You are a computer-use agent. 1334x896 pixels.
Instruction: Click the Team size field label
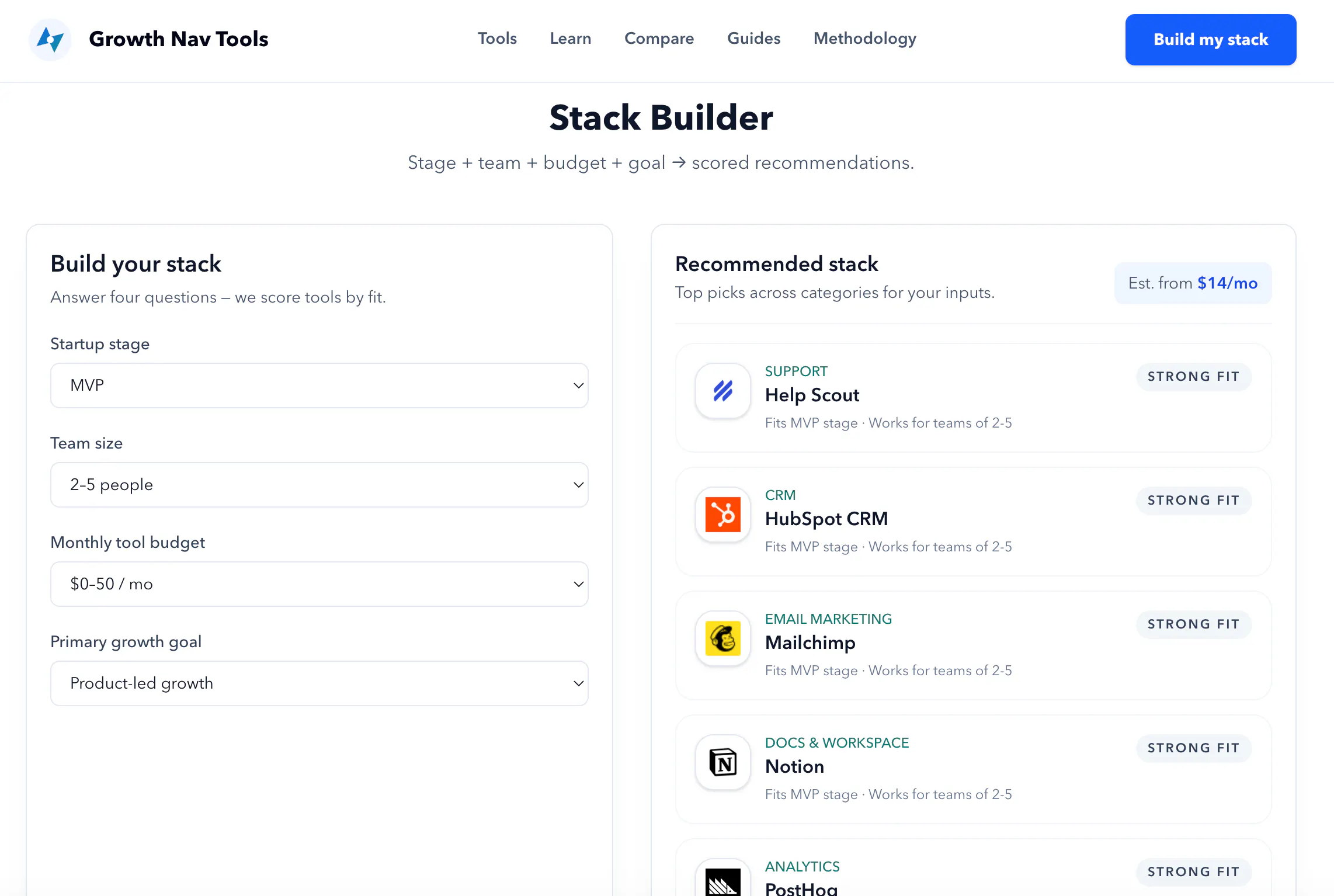(x=86, y=443)
